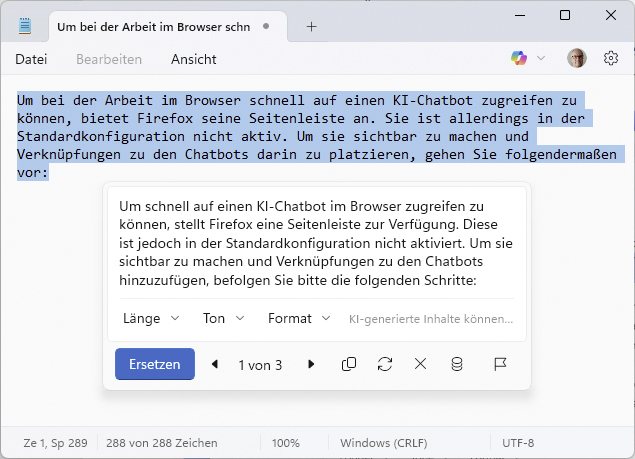Click the UTF-8 encoding status
This screenshot has width=635, height=459.
tap(518, 443)
